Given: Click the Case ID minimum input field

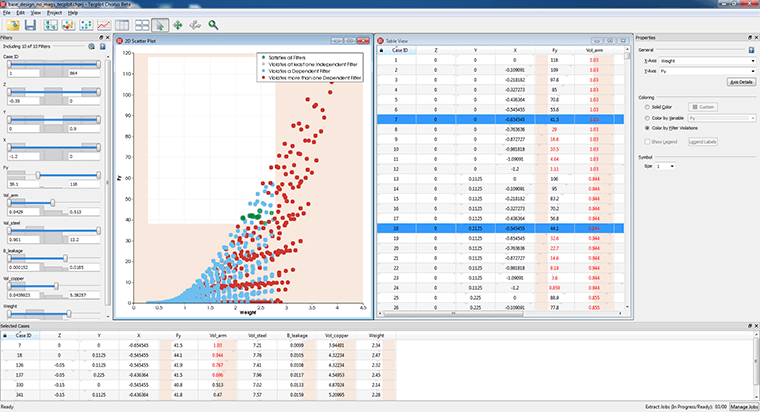Looking at the screenshot, I should click(x=23, y=73).
